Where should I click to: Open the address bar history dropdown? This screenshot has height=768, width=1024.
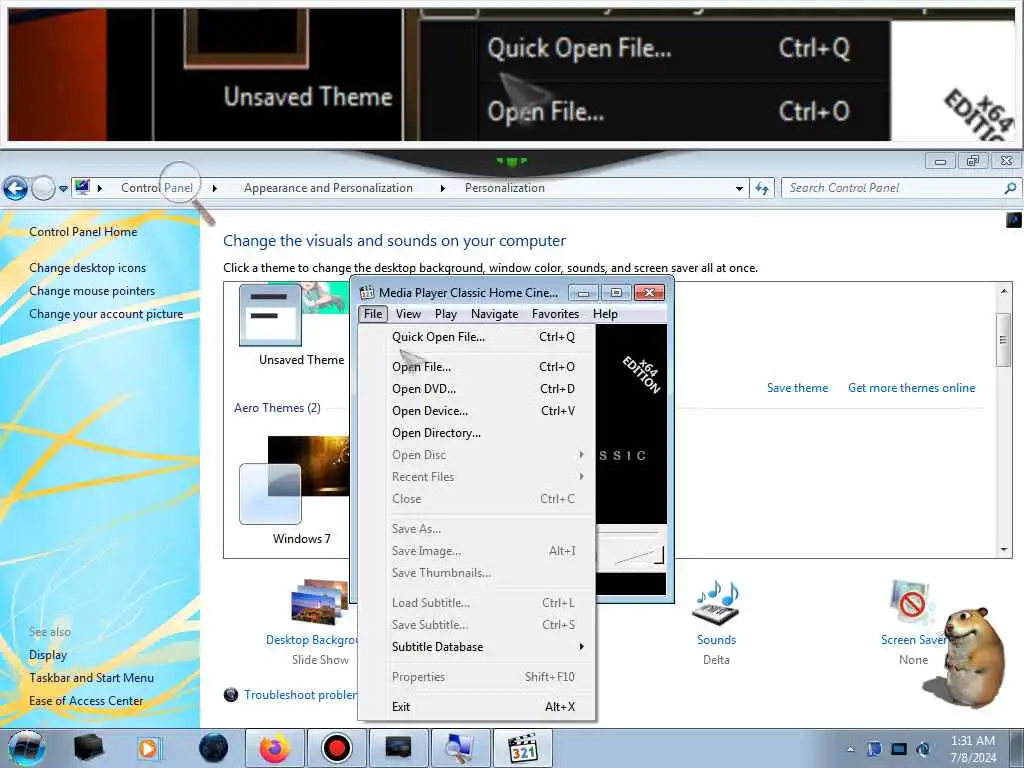[739, 189]
